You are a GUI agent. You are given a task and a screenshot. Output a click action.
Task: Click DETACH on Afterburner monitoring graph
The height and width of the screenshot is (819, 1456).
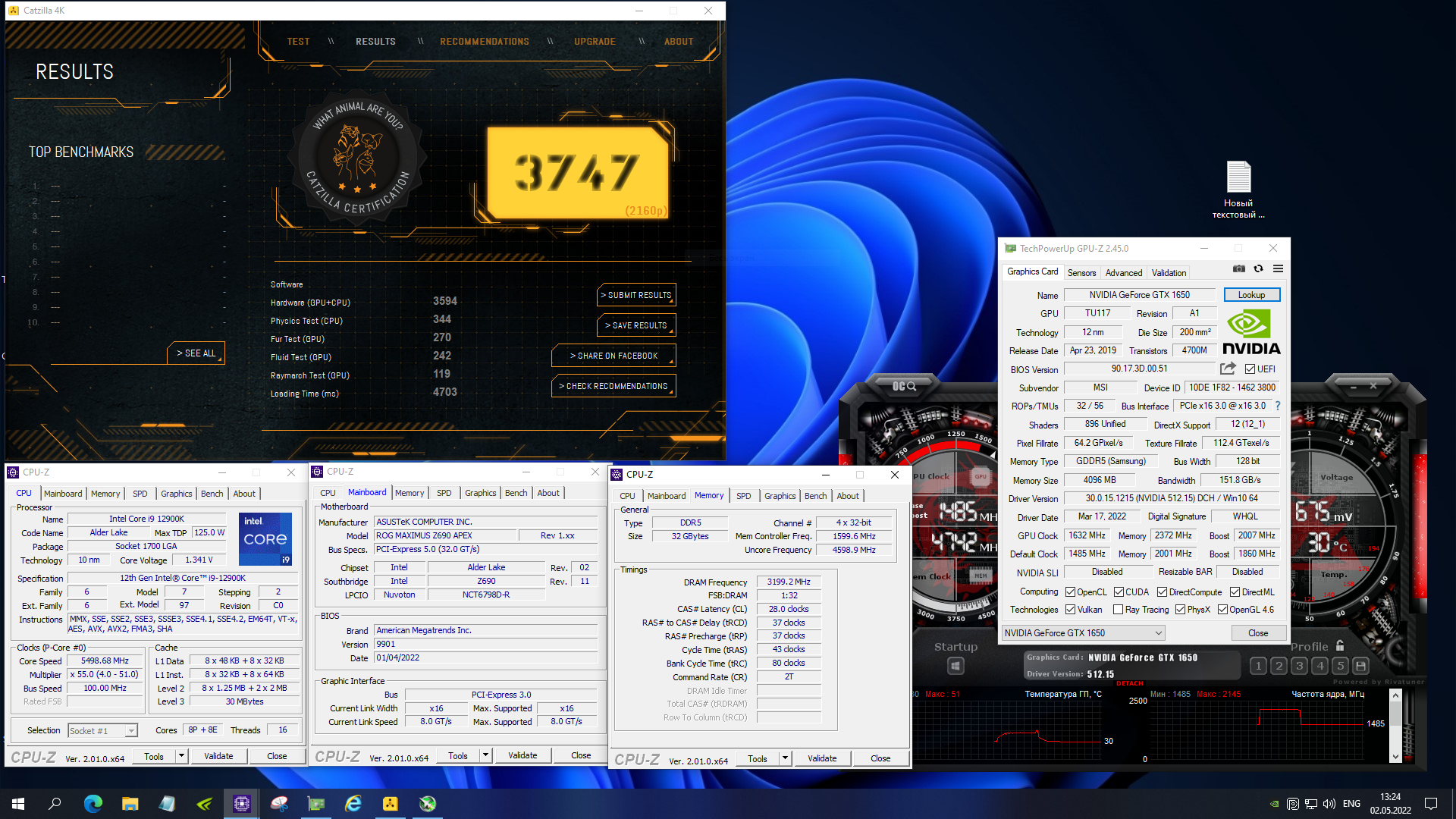click(1129, 683)
